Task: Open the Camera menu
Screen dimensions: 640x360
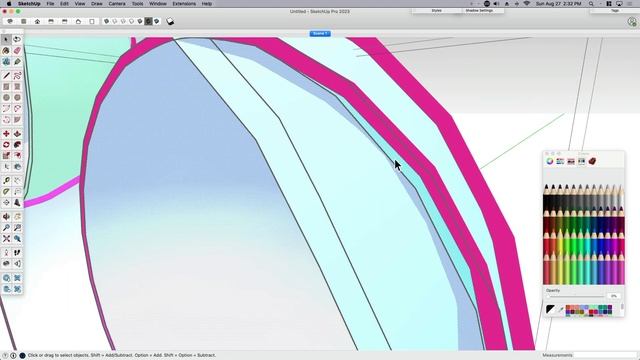Action: click(x=117, y=4)
